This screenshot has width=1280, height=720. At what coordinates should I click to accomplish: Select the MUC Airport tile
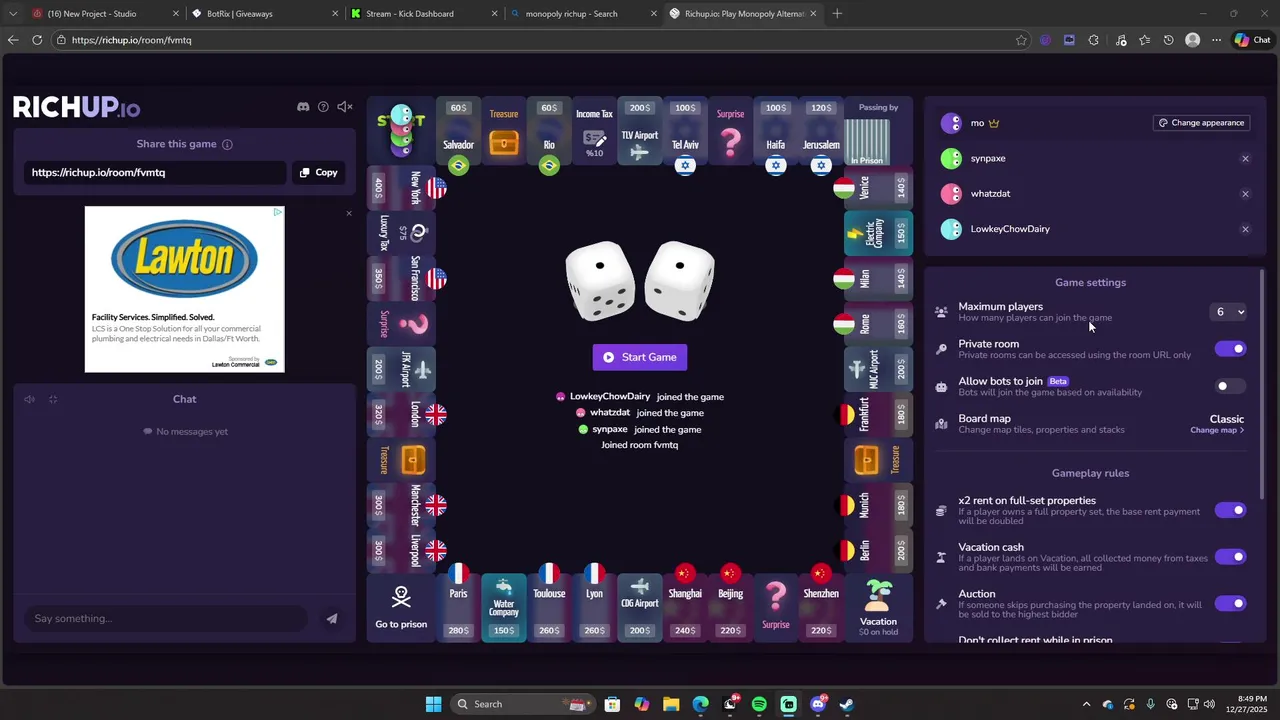pyautogui.click(x=878, y=368)
